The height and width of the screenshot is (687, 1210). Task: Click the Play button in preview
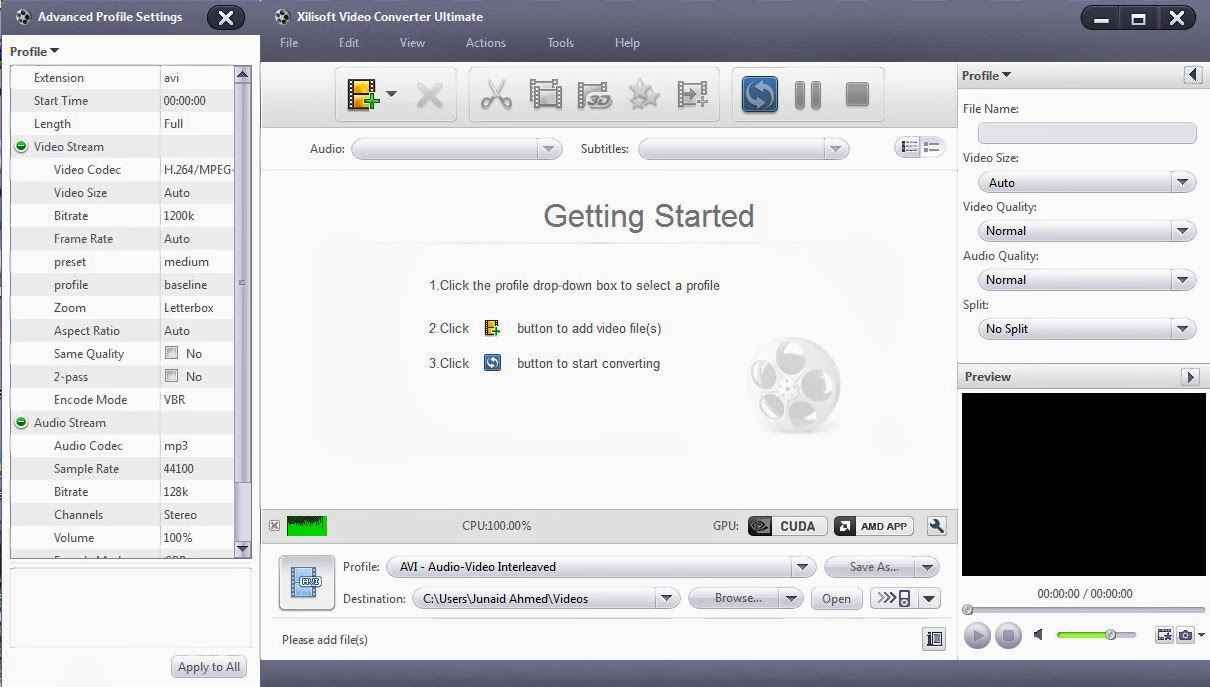(977, 635)
